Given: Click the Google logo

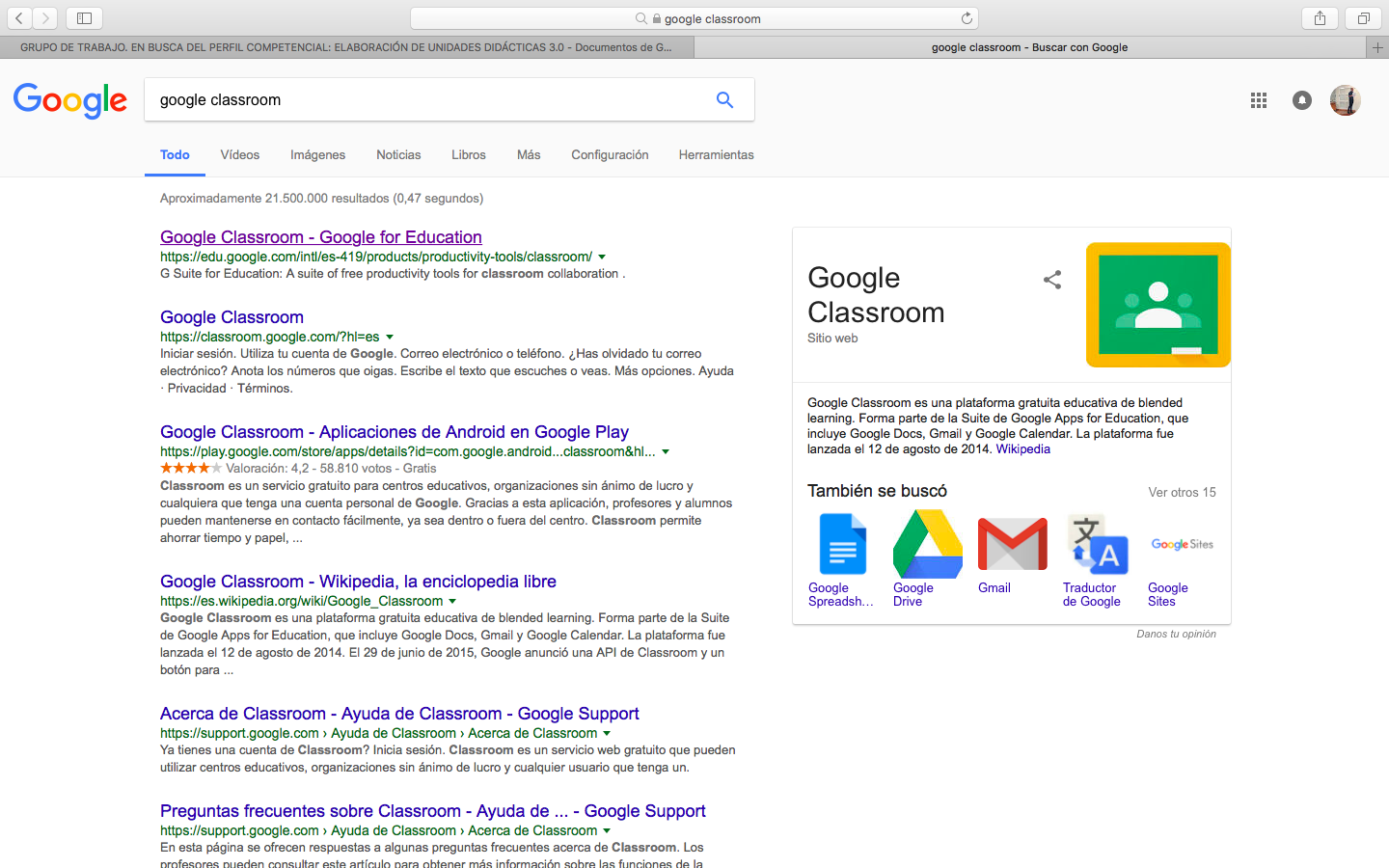Looking at the screenshot, I should click(70, 100).
